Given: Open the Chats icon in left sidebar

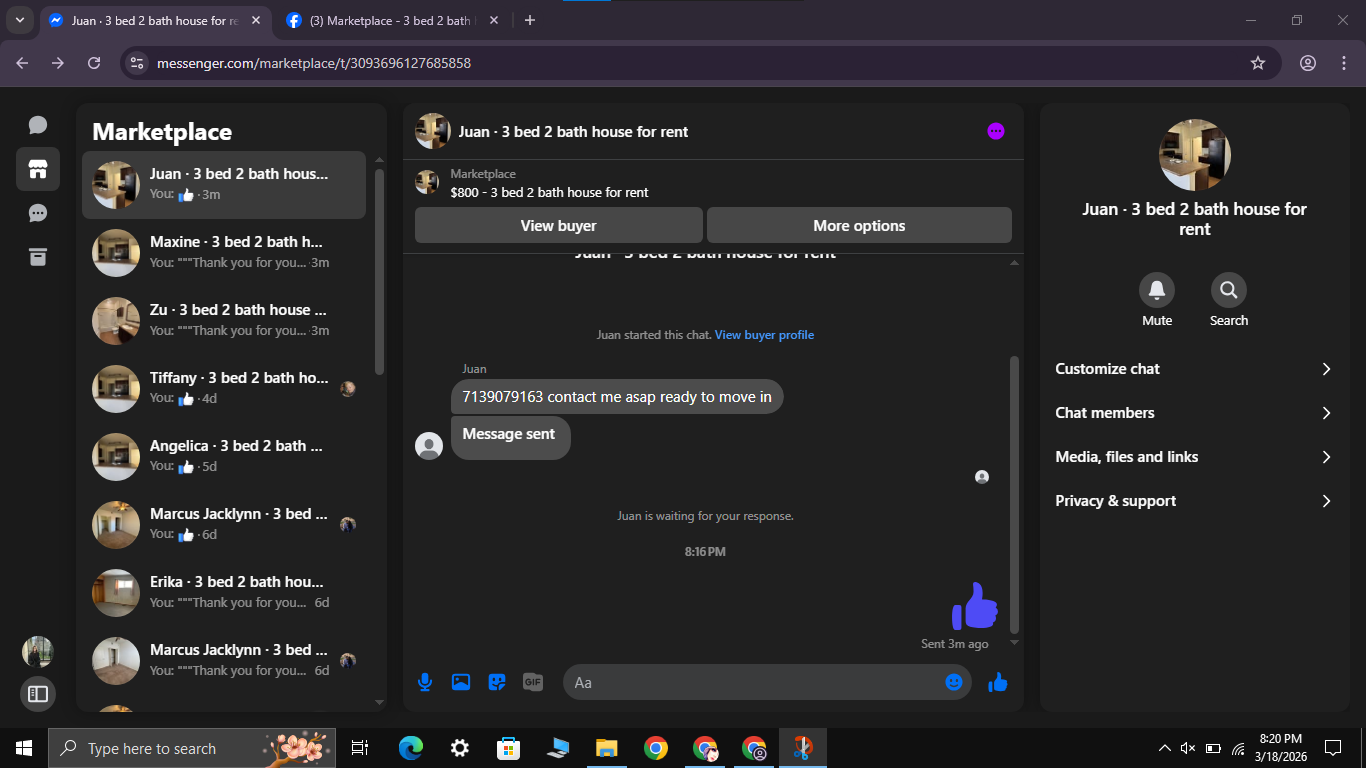Looking at the screenshot, I should [x=38, y=125].
